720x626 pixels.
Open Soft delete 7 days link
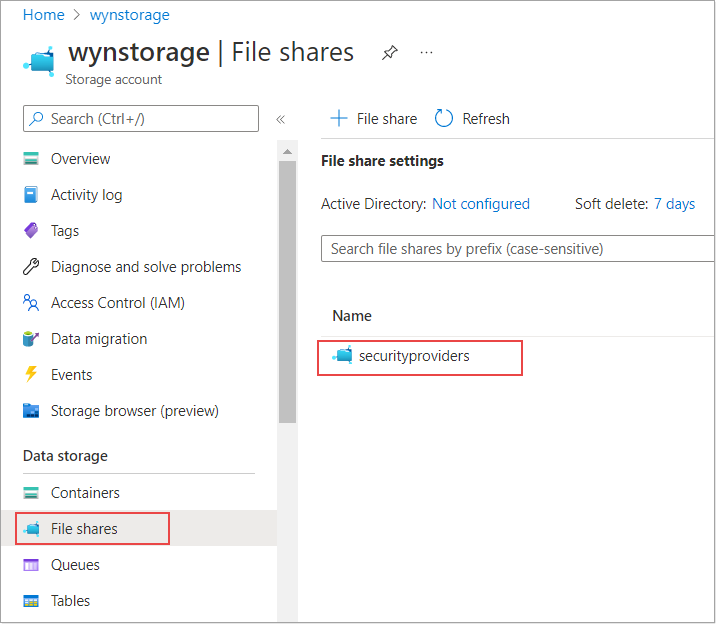(x=674, y=203)
